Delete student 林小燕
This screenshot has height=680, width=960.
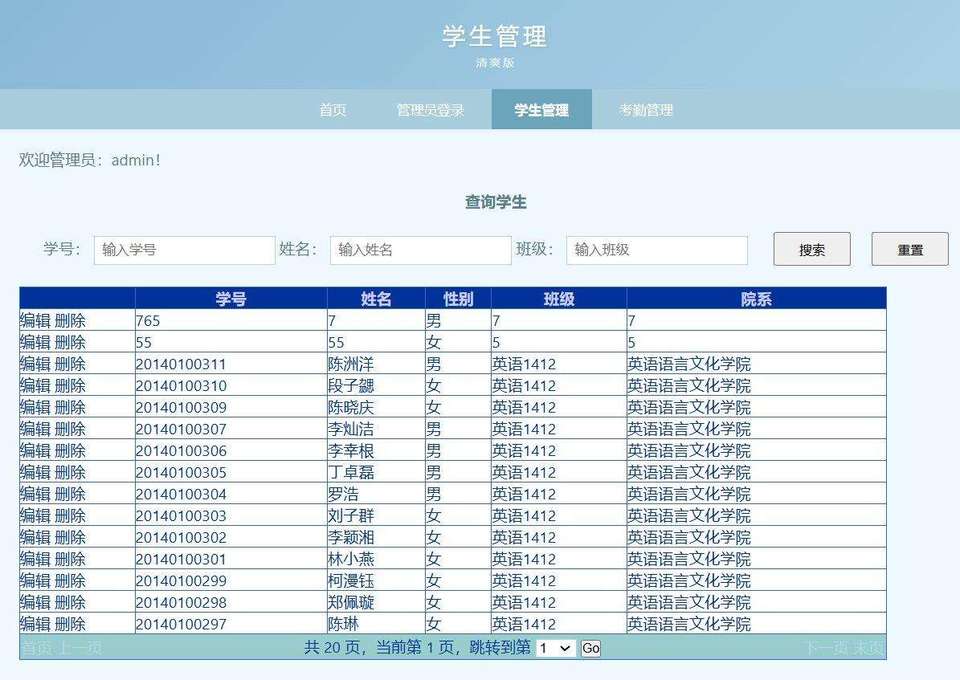[70, 559]
